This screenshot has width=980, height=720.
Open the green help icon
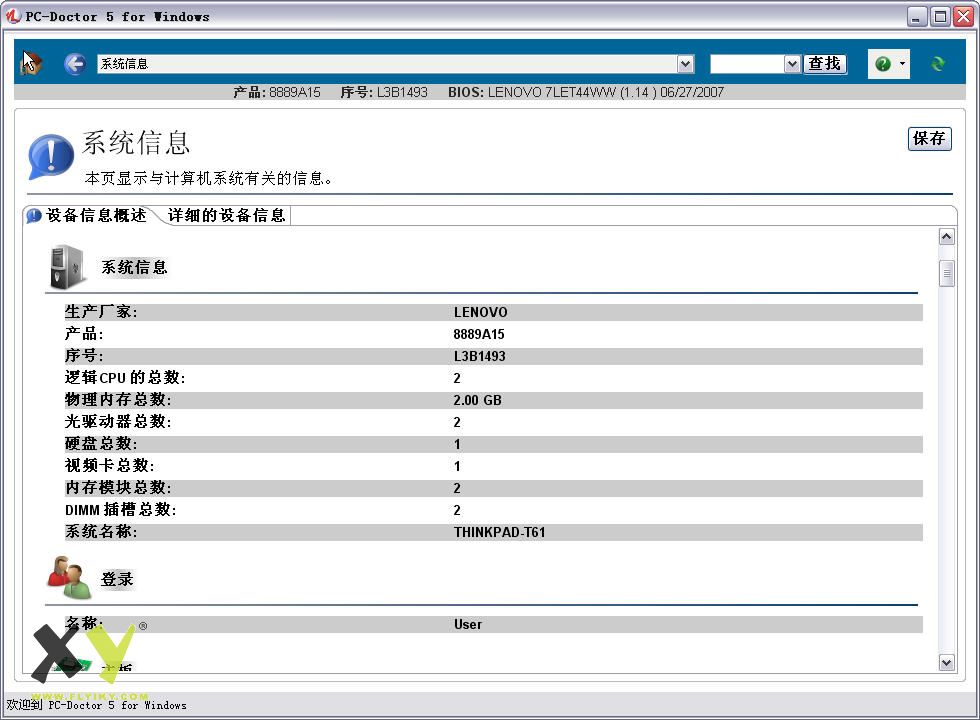(x=882, y=64)
